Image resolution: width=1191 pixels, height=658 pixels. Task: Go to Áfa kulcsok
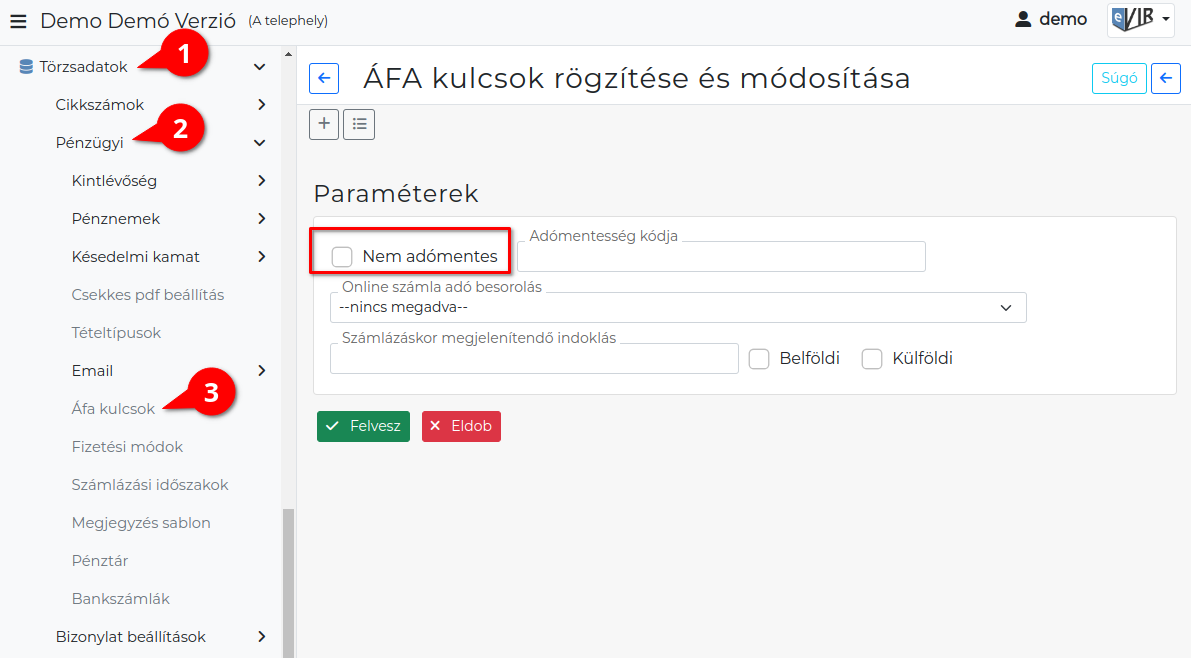coord(113,409)
